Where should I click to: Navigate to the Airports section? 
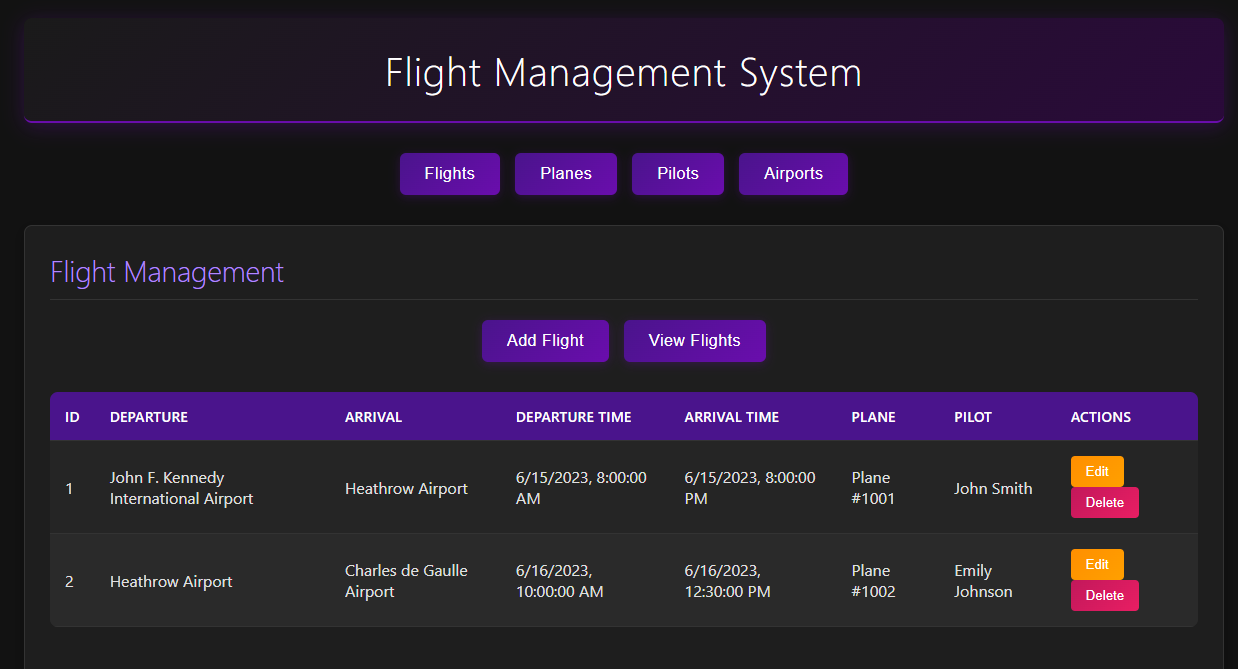(793, 174)
